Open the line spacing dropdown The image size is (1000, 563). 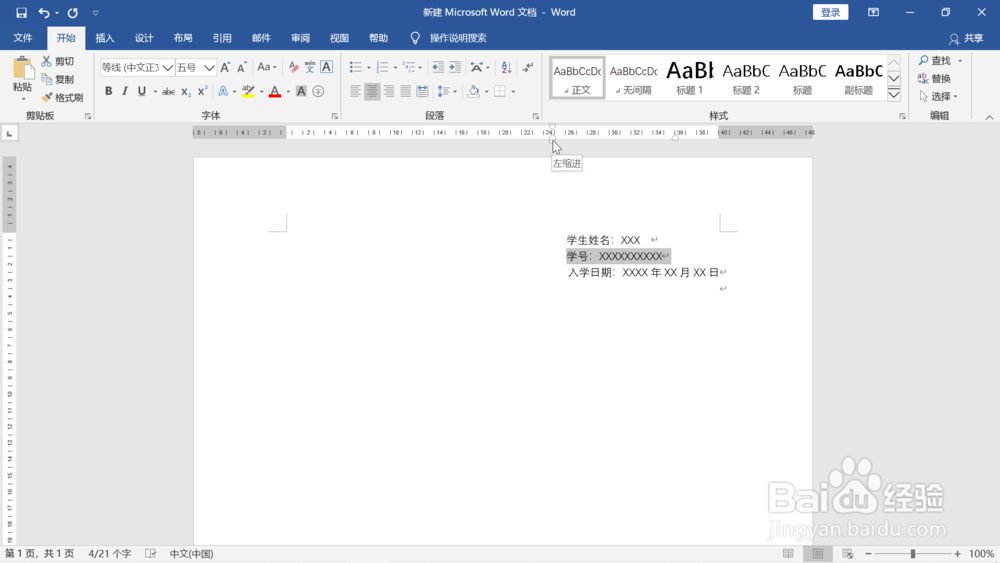(x=447, y=91)
